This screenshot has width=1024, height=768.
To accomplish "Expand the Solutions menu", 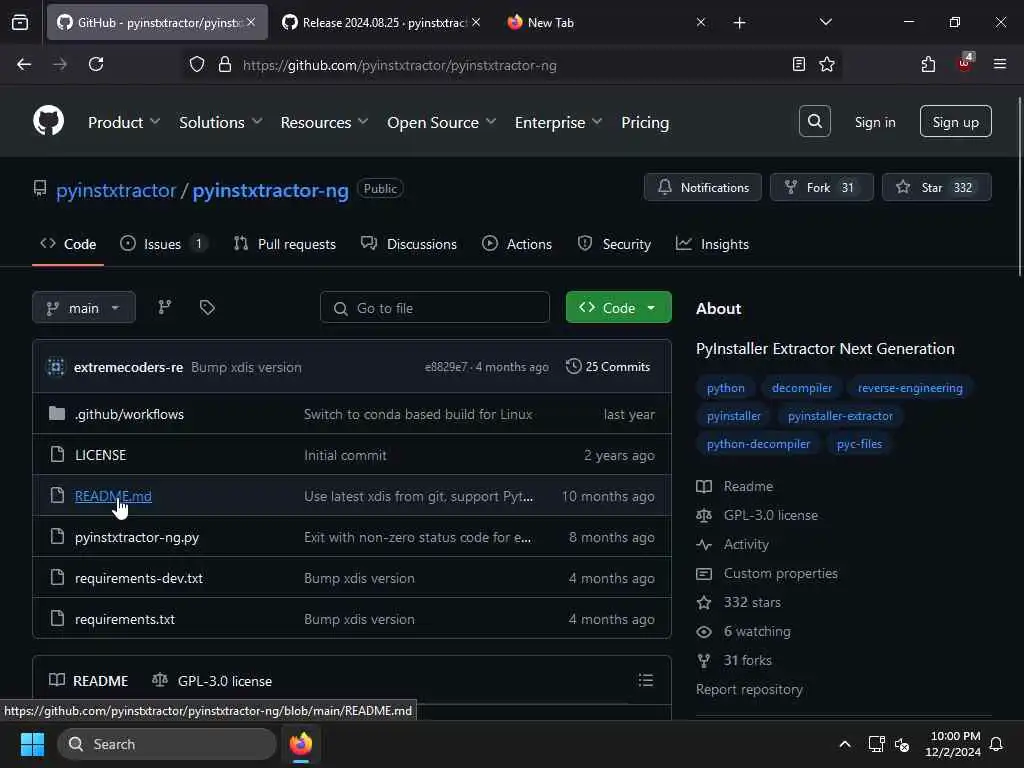I will click(x=221, y=122).
